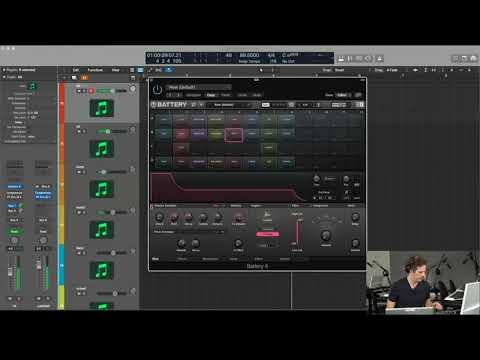Select the pink highlighted Battery cell
480x360 pixels.
click(234, 135)
